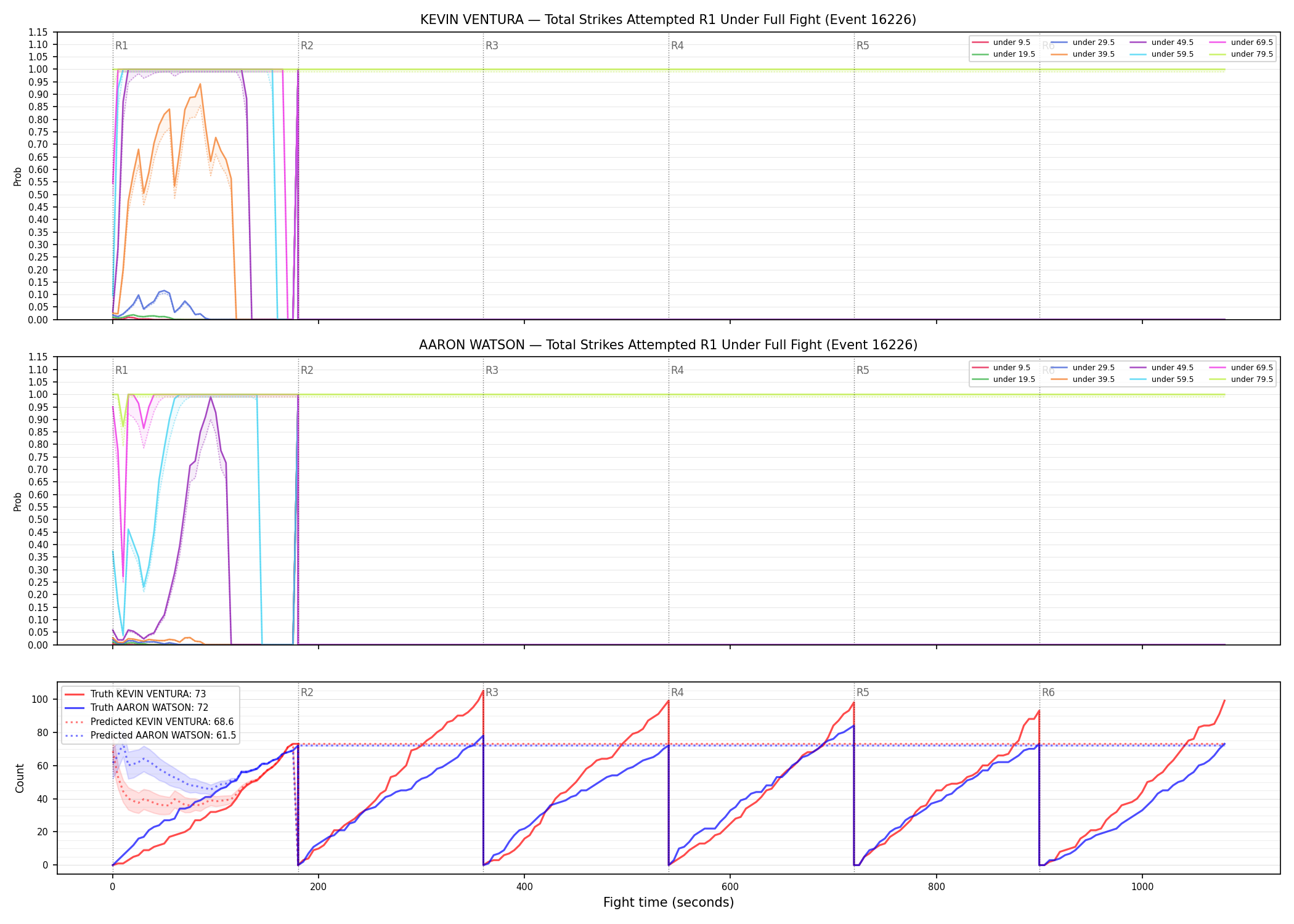Click the 'under 9.5' legend entry in Kevin Ventura chart

[1001, 43]
